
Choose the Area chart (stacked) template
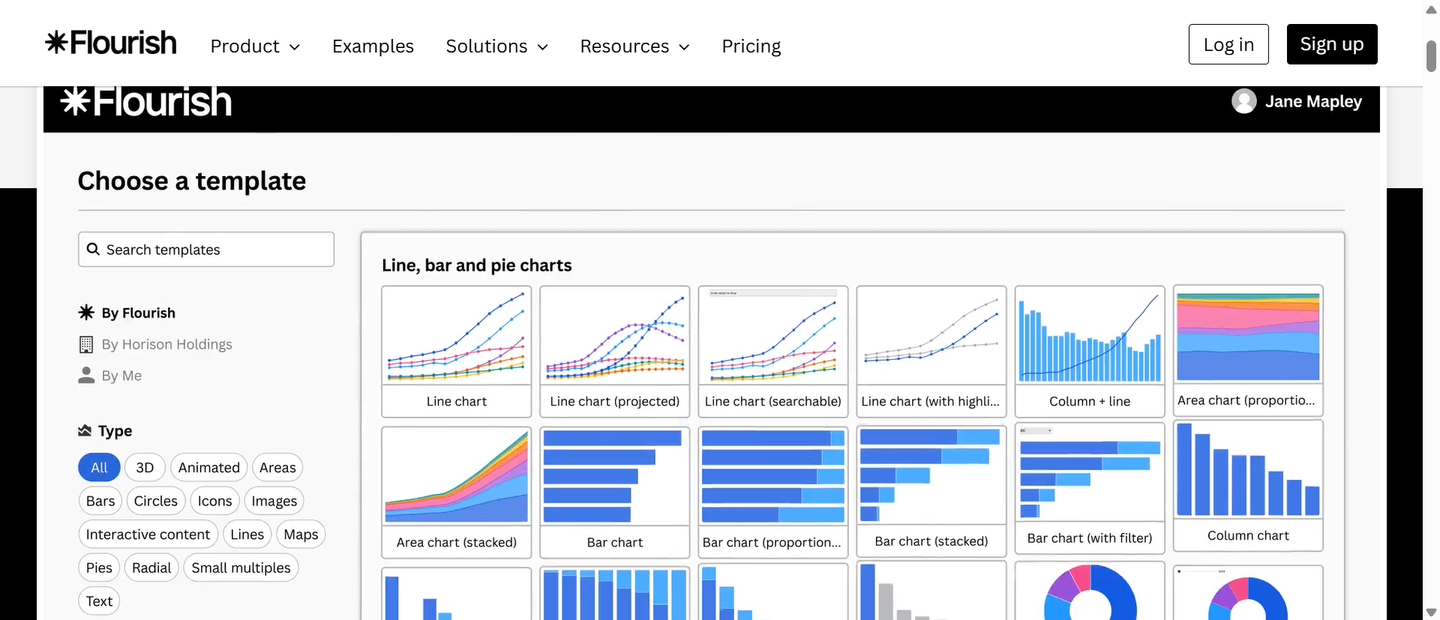(457, 492)
